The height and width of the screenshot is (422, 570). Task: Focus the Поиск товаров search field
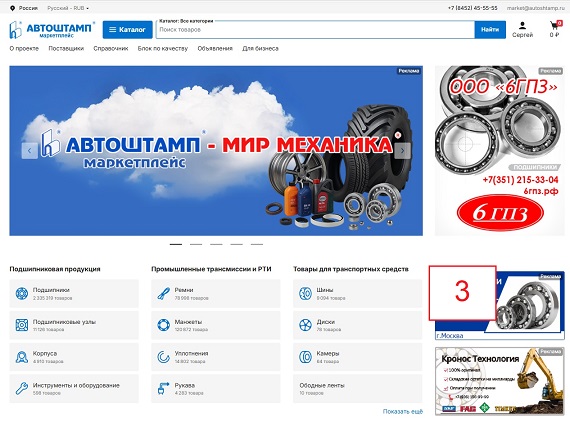coord(316,29)
